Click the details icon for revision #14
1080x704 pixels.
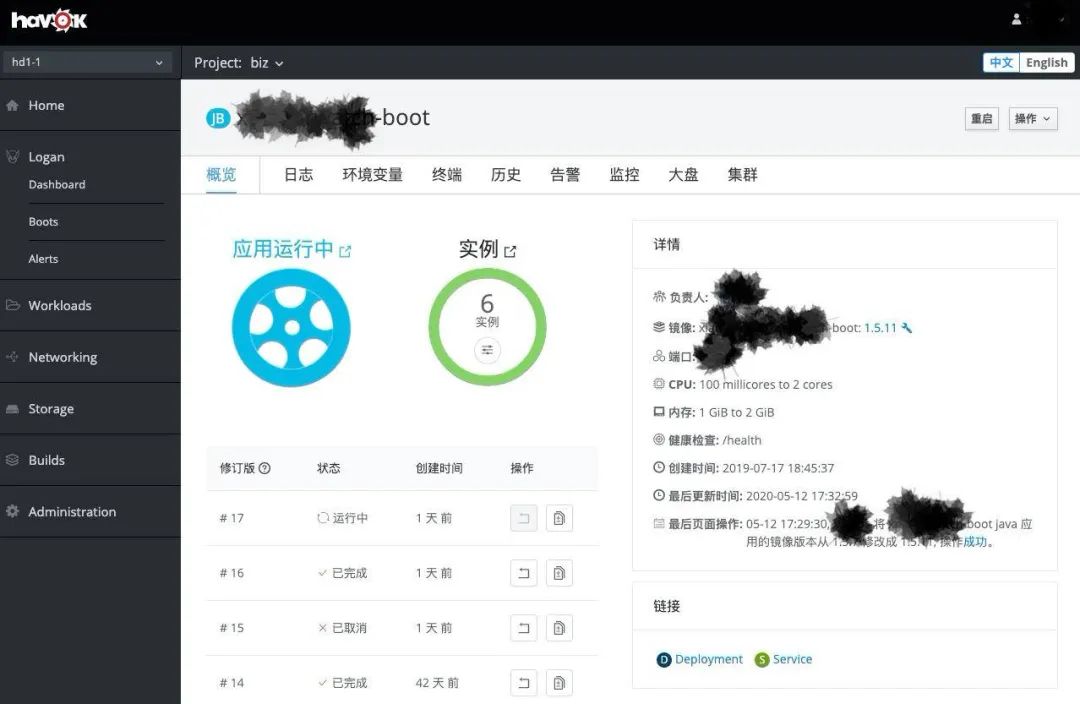pyautogui.click(x=559, y=683)
